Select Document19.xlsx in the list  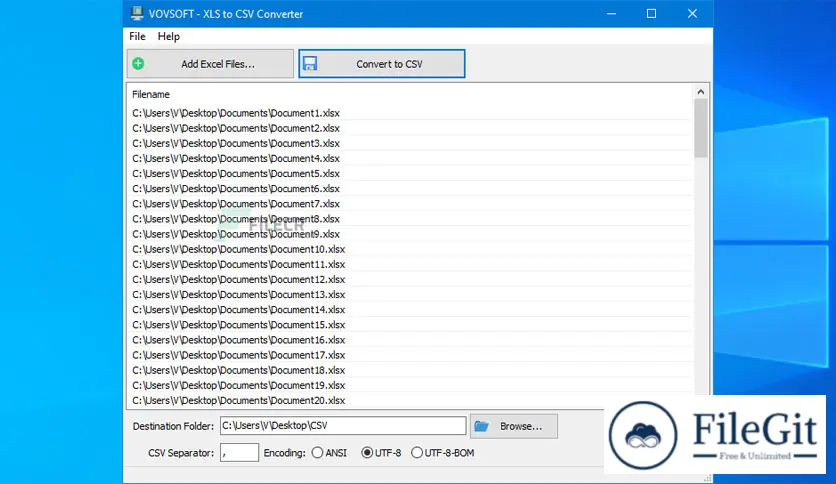point(238,385)
